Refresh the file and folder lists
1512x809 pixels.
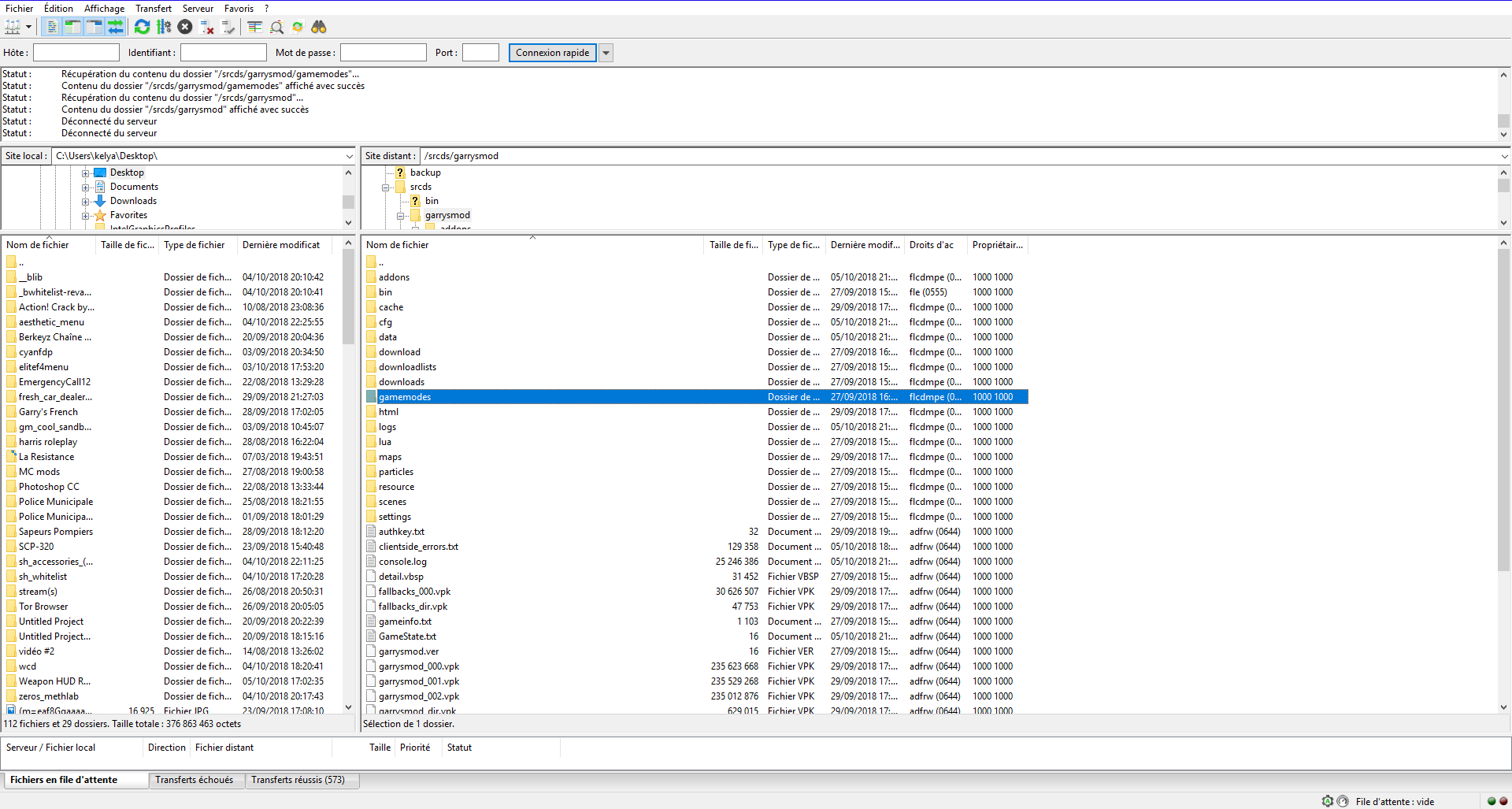142,27
